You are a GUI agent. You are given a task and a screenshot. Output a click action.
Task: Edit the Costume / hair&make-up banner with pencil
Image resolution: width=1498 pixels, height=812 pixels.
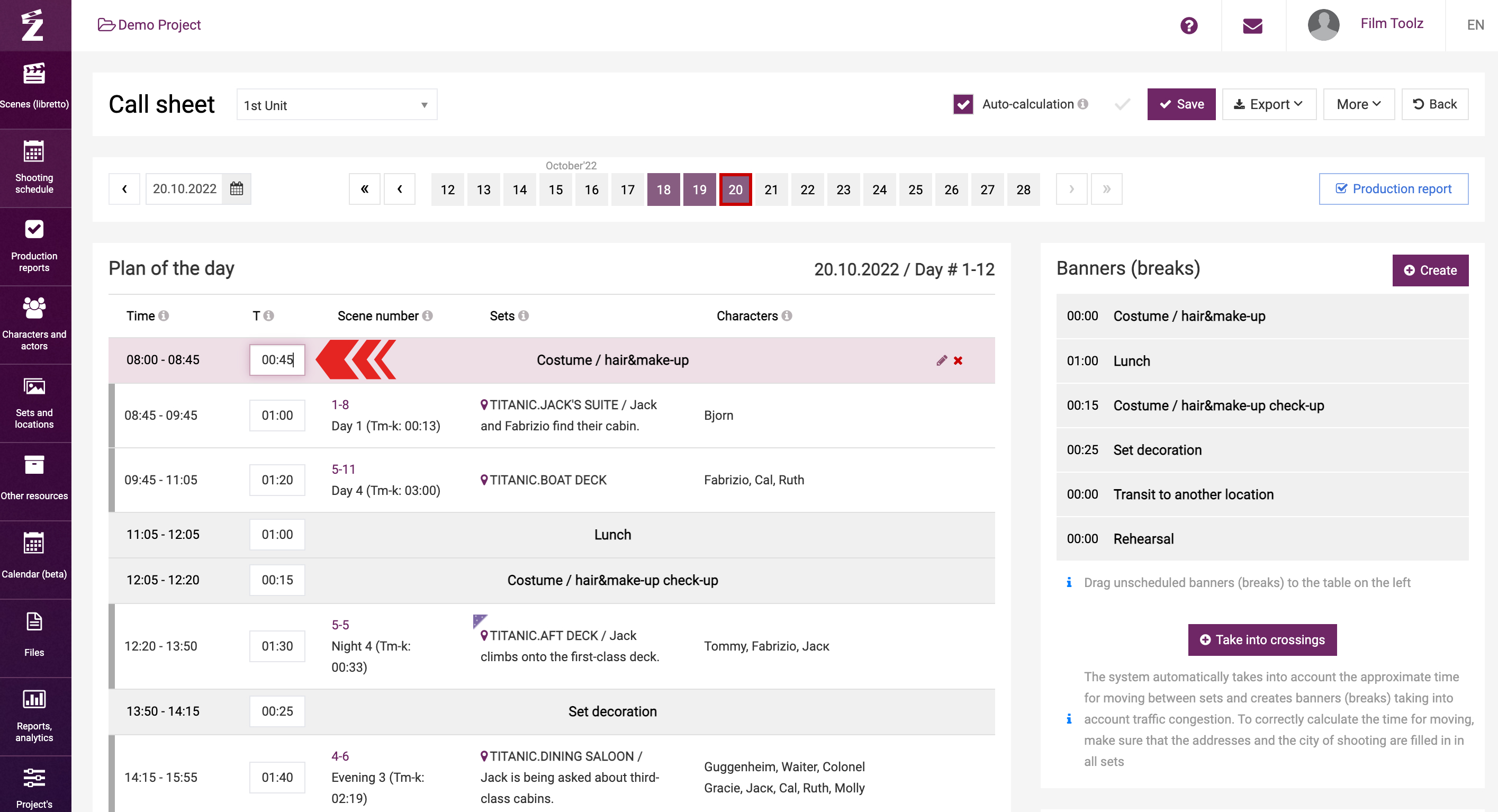coord(942,360)
